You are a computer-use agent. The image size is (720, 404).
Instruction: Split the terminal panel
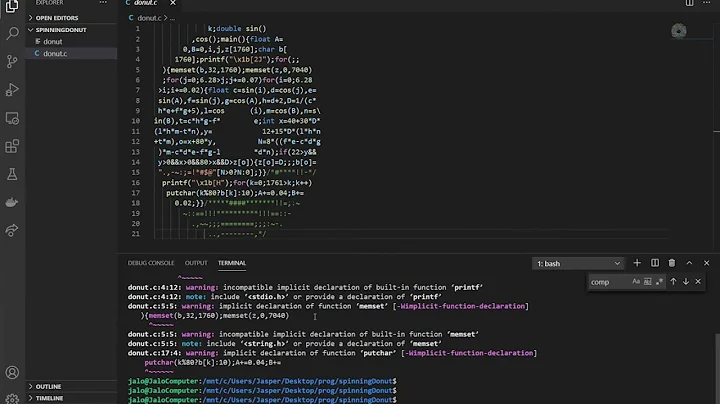655,263
